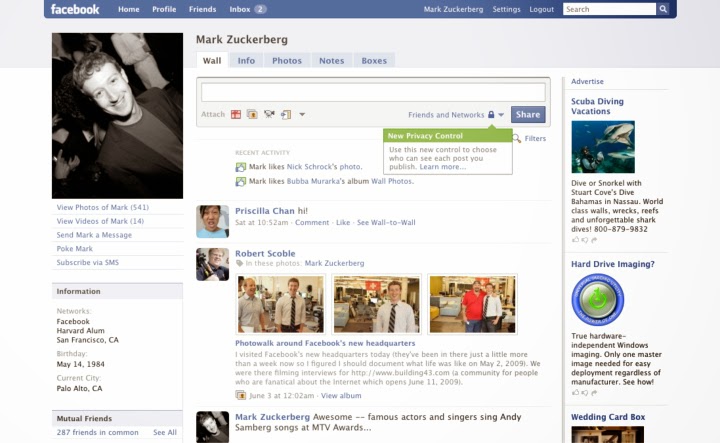Open Friends in the top navigation

(202, 9)
